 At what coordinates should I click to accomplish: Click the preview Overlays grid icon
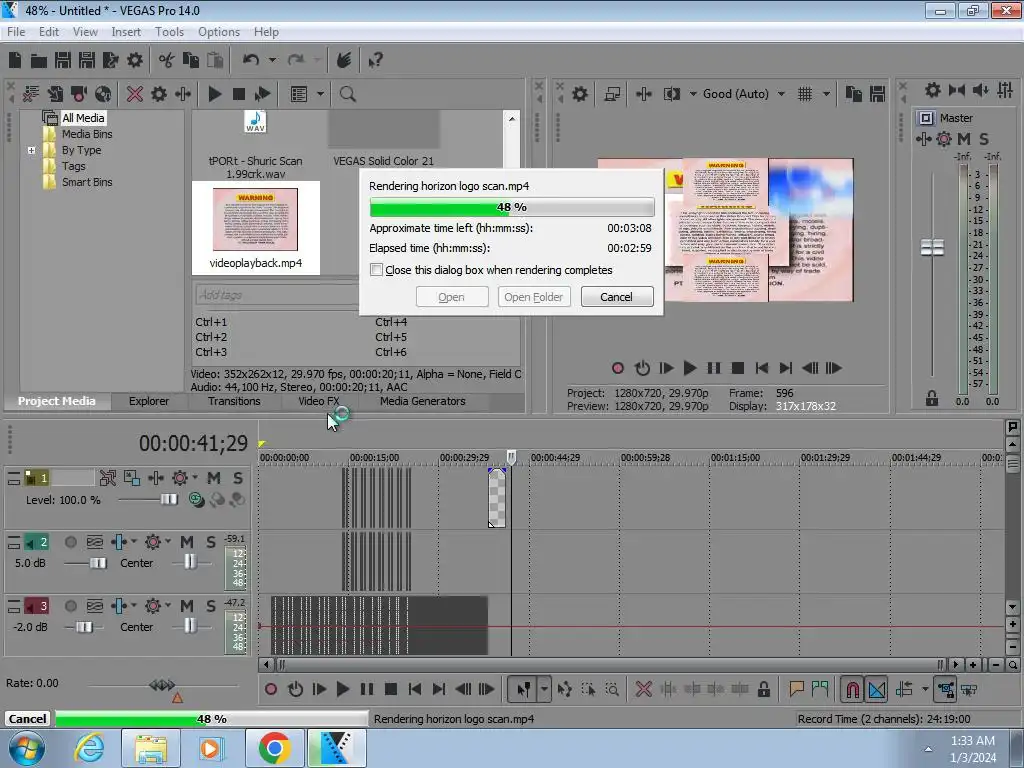click(x=805, y=94)
